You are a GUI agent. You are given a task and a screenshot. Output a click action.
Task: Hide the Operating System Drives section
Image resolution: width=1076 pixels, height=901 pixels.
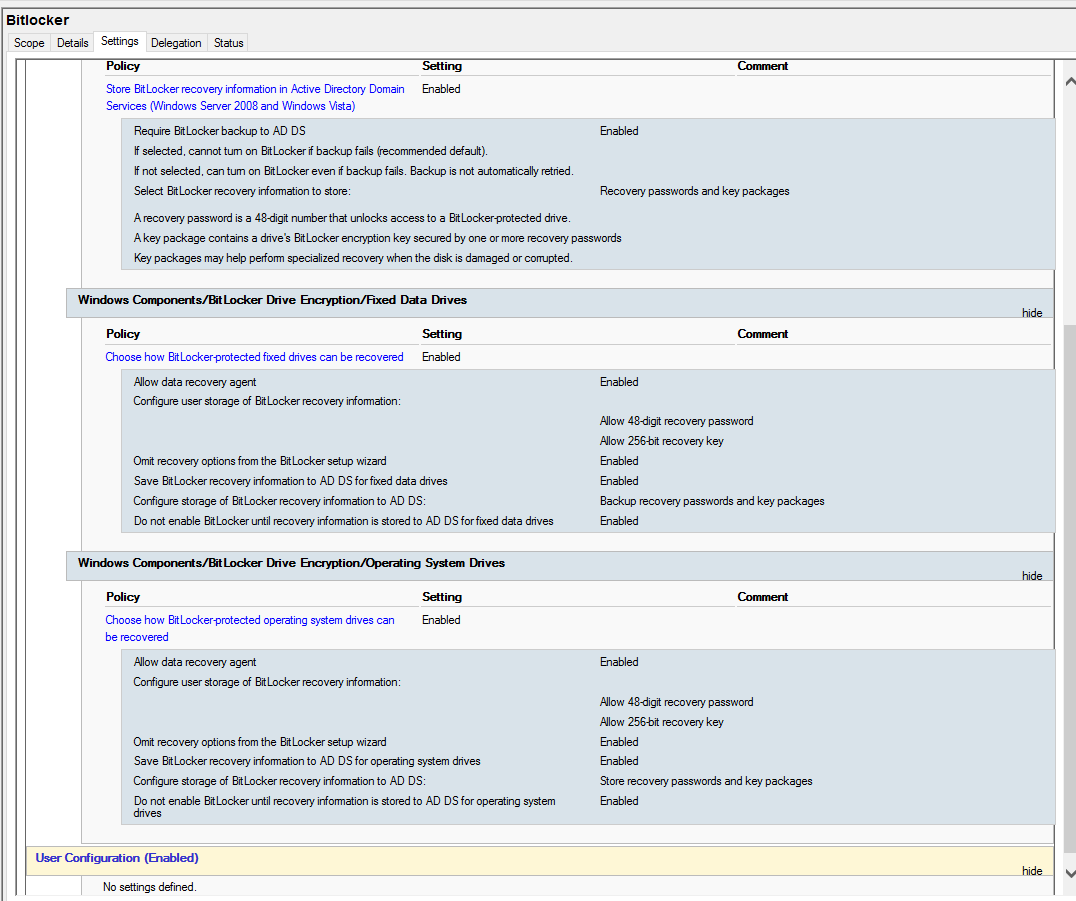[x=1031, y=575]
